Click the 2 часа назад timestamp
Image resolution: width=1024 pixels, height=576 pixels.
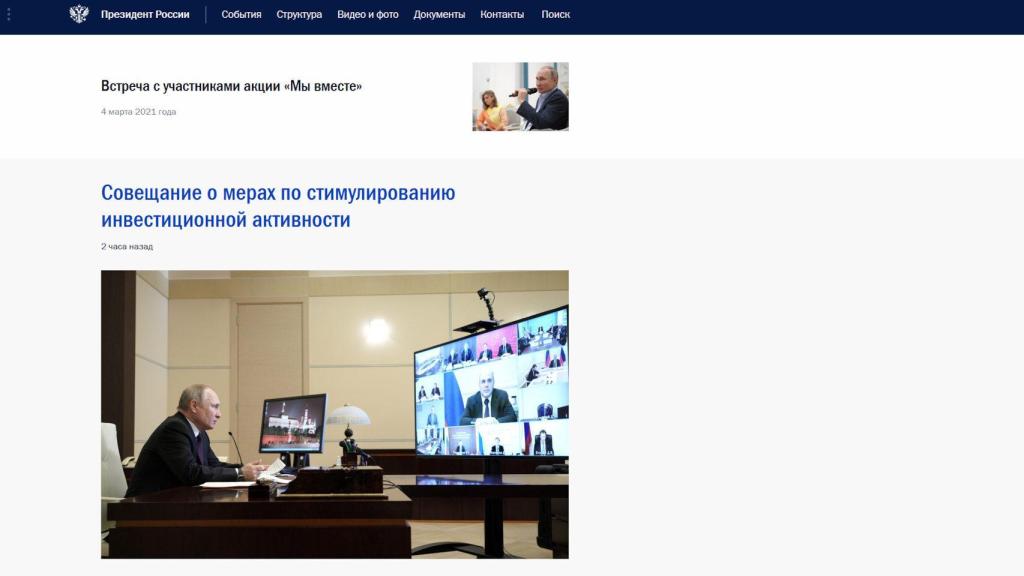[125, 245]
